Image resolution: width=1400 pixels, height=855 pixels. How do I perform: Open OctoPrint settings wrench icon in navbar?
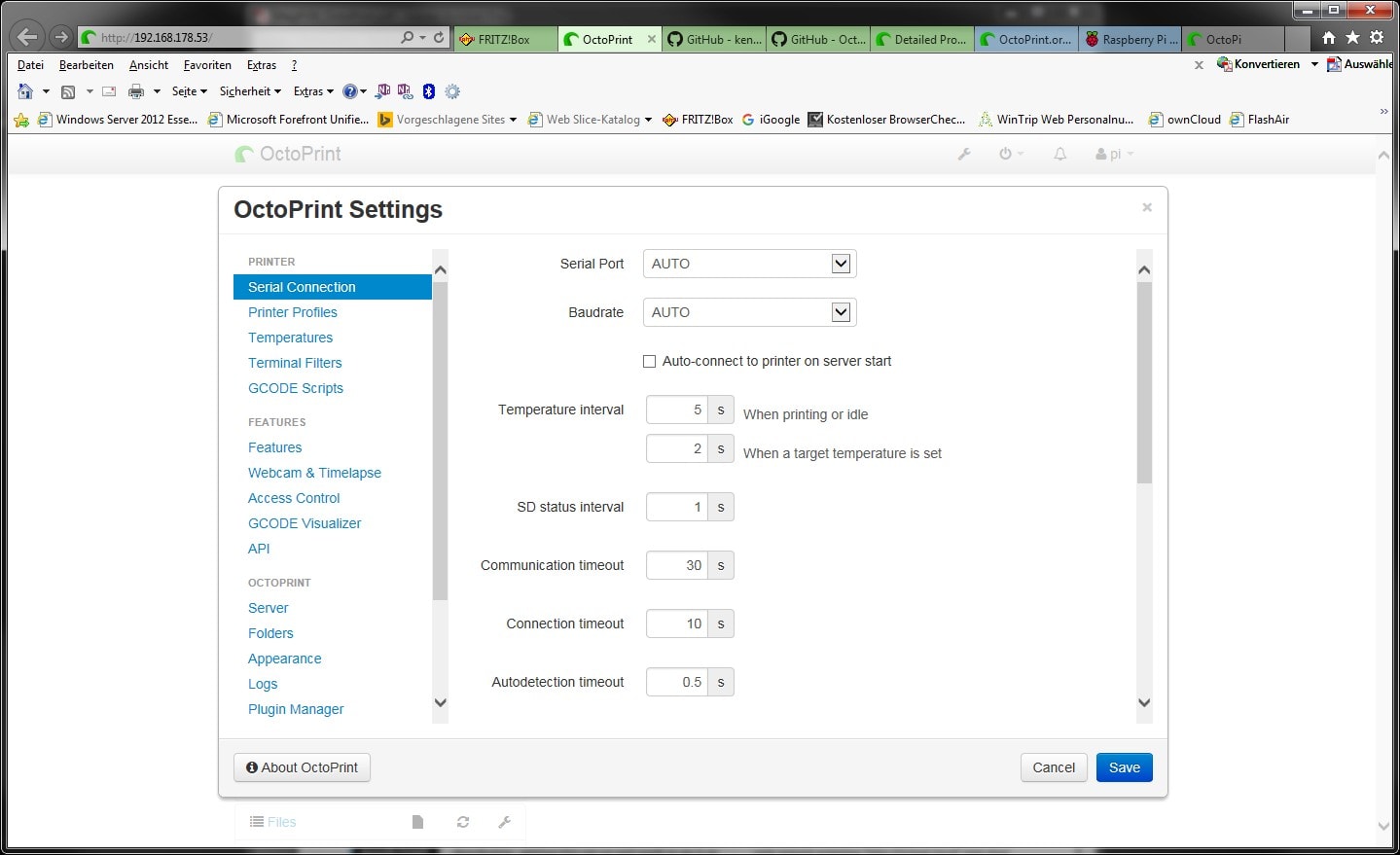coord(964,154)
